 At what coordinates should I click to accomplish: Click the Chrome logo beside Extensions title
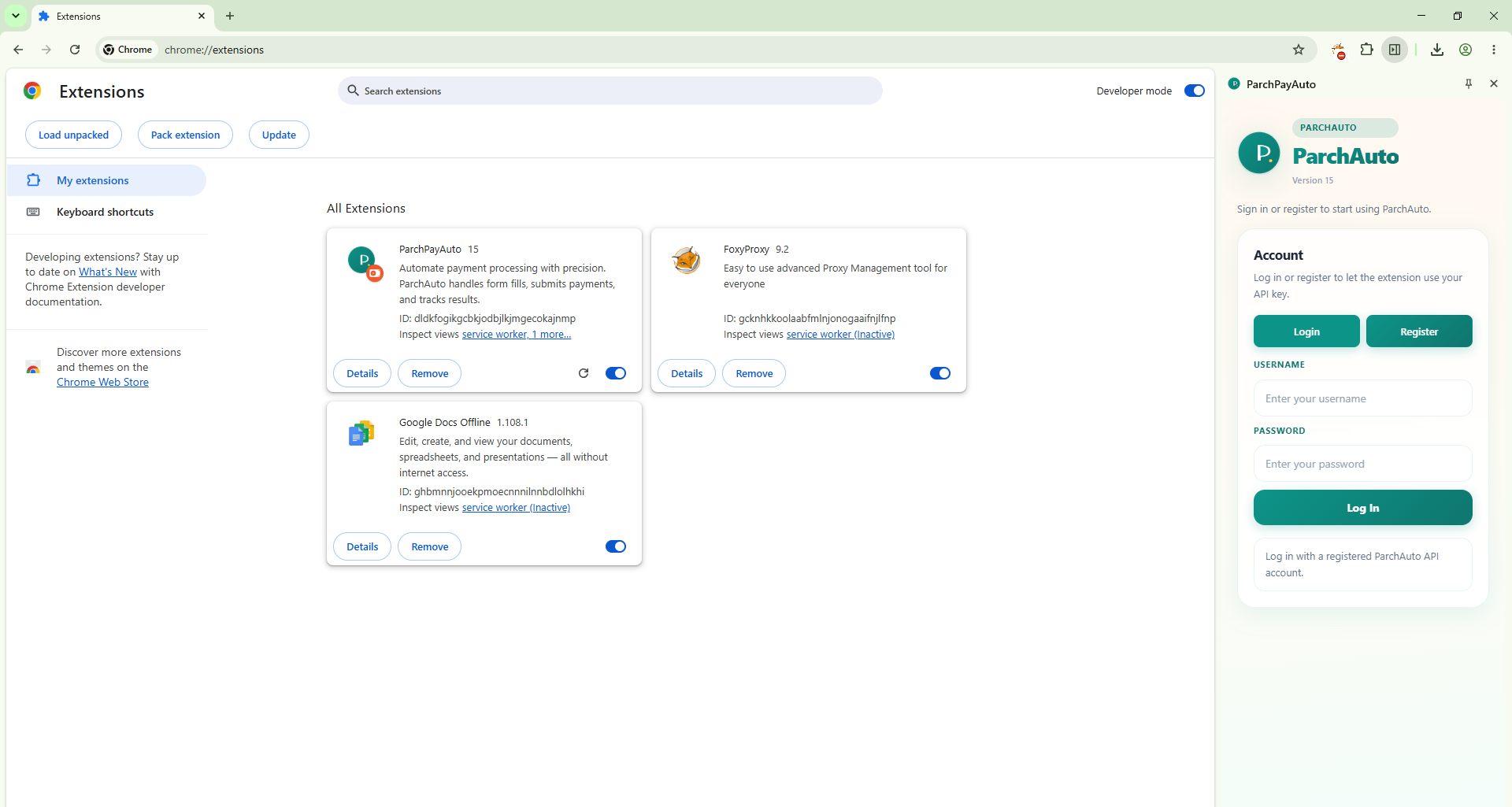pos(32,91)
